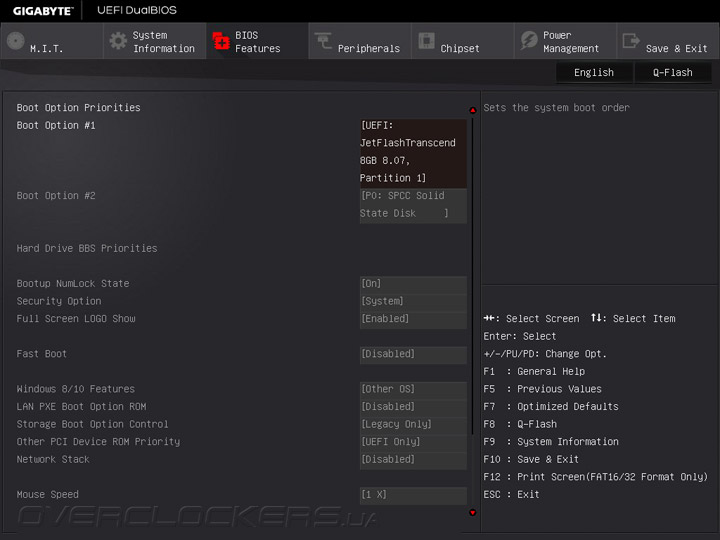Click the 'F9 : System Information' help line
720x540 pixels.
tap(551, 442)
